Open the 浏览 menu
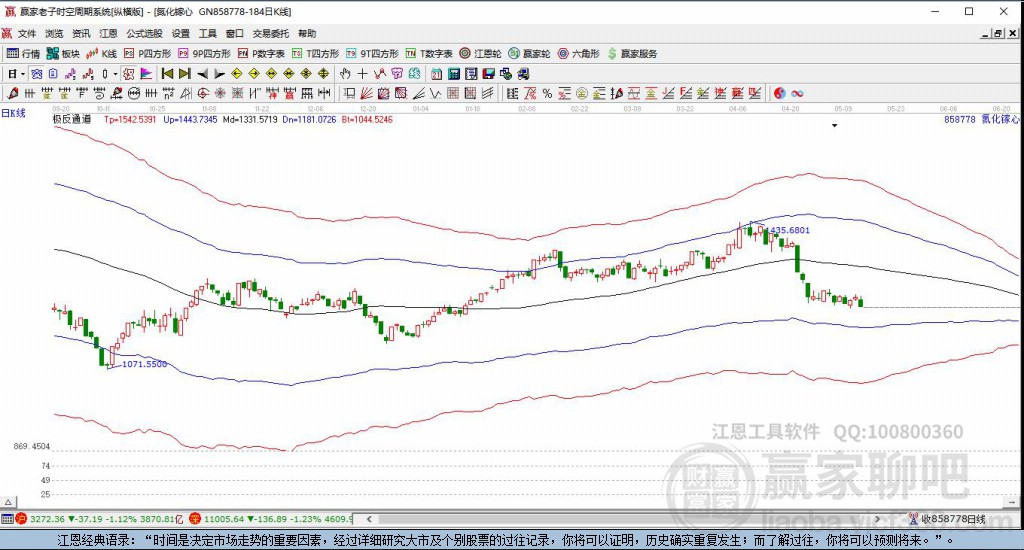This screenshot has width=1024, height=550. coord(54,33)
